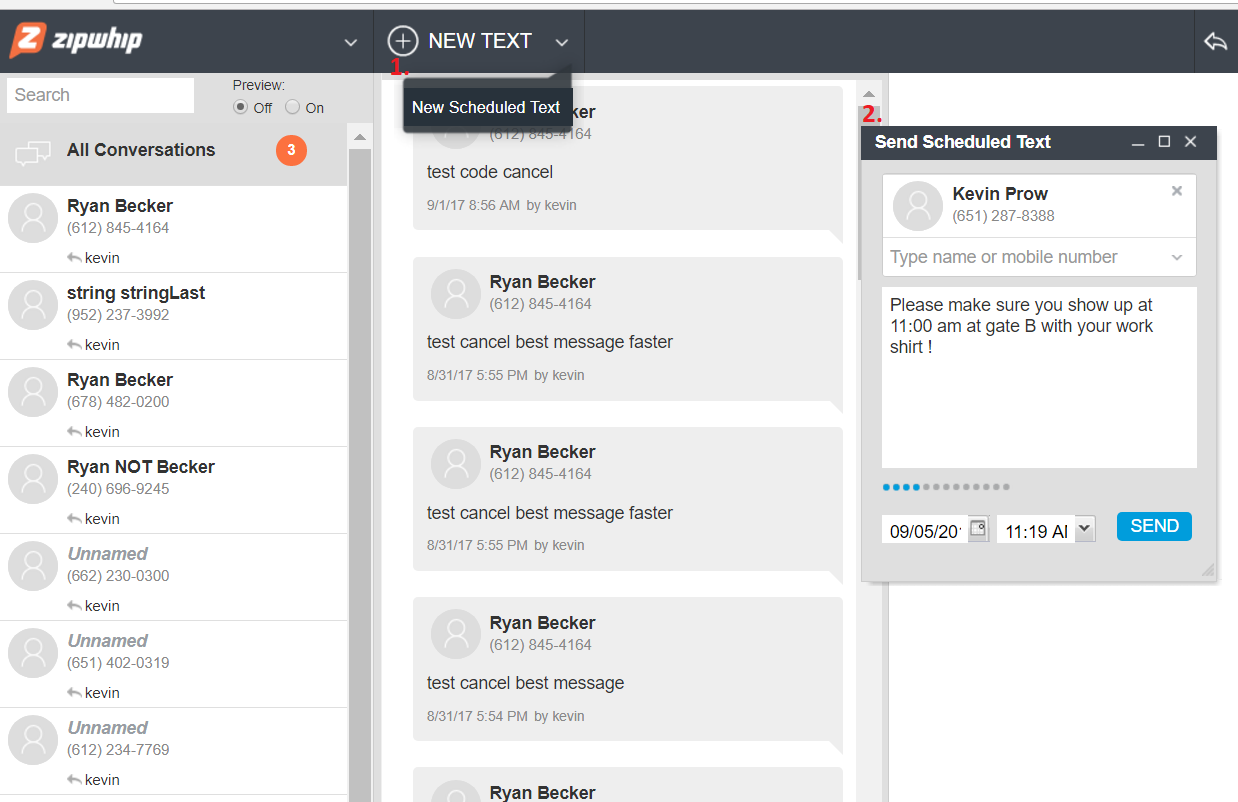The height and width of the screenshot is (802, 1238).
Task: Click the Send Scheduled Text title bar
Action: (1039, 142)
